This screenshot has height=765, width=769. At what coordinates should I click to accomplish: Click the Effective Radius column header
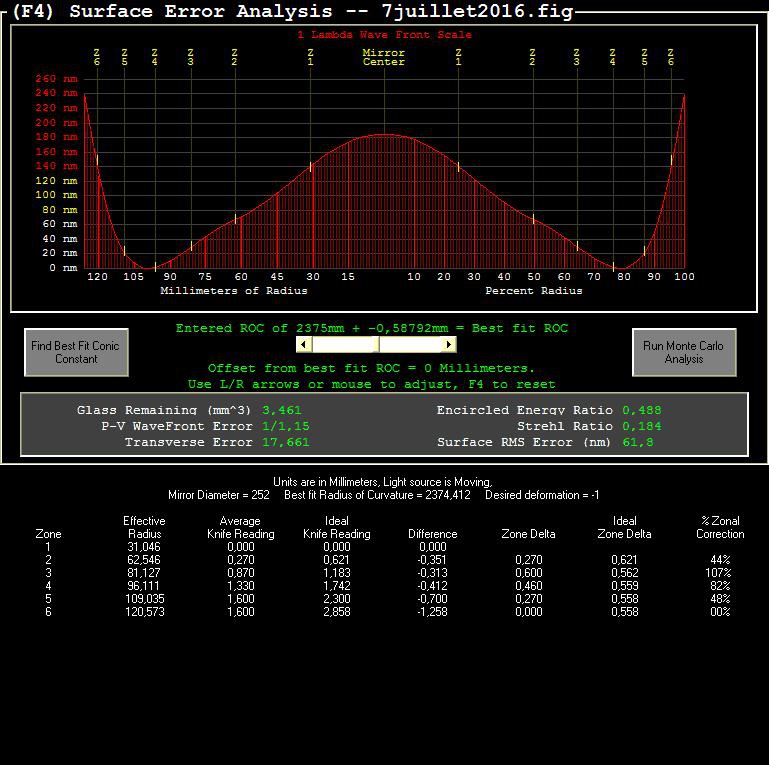(144, 527)
